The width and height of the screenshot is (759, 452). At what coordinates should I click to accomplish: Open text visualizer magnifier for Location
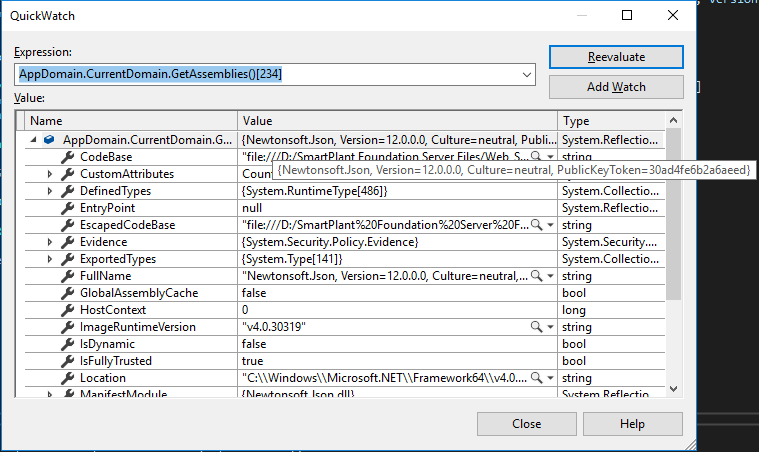click(x=537, y=378)
